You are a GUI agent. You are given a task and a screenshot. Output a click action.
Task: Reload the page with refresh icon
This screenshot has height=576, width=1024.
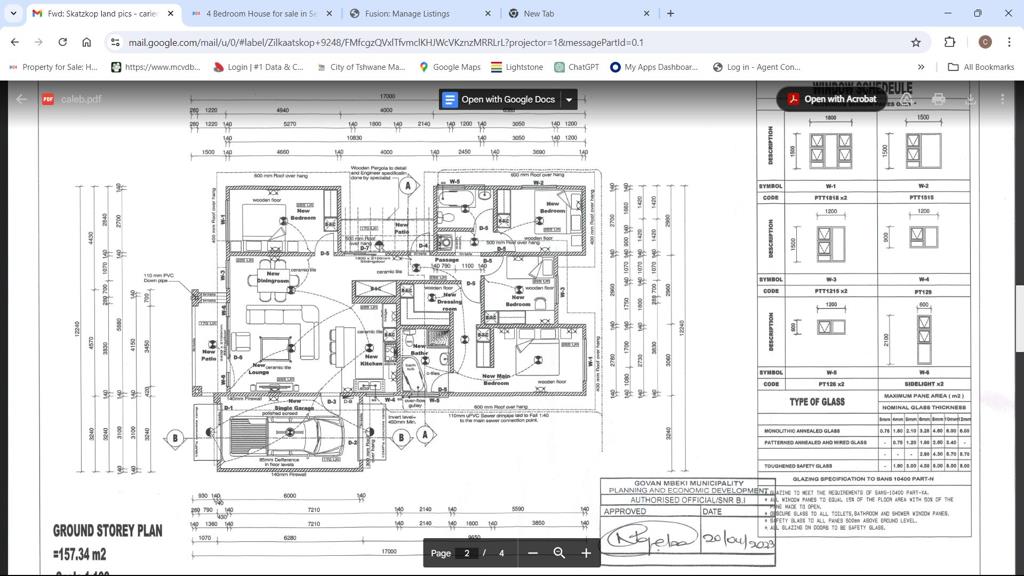(x=62, y=42)
